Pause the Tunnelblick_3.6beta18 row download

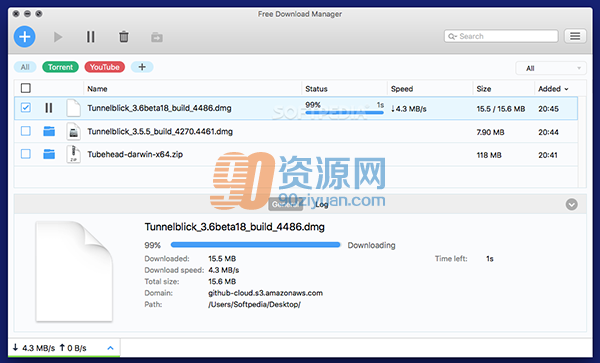[49, 108]
